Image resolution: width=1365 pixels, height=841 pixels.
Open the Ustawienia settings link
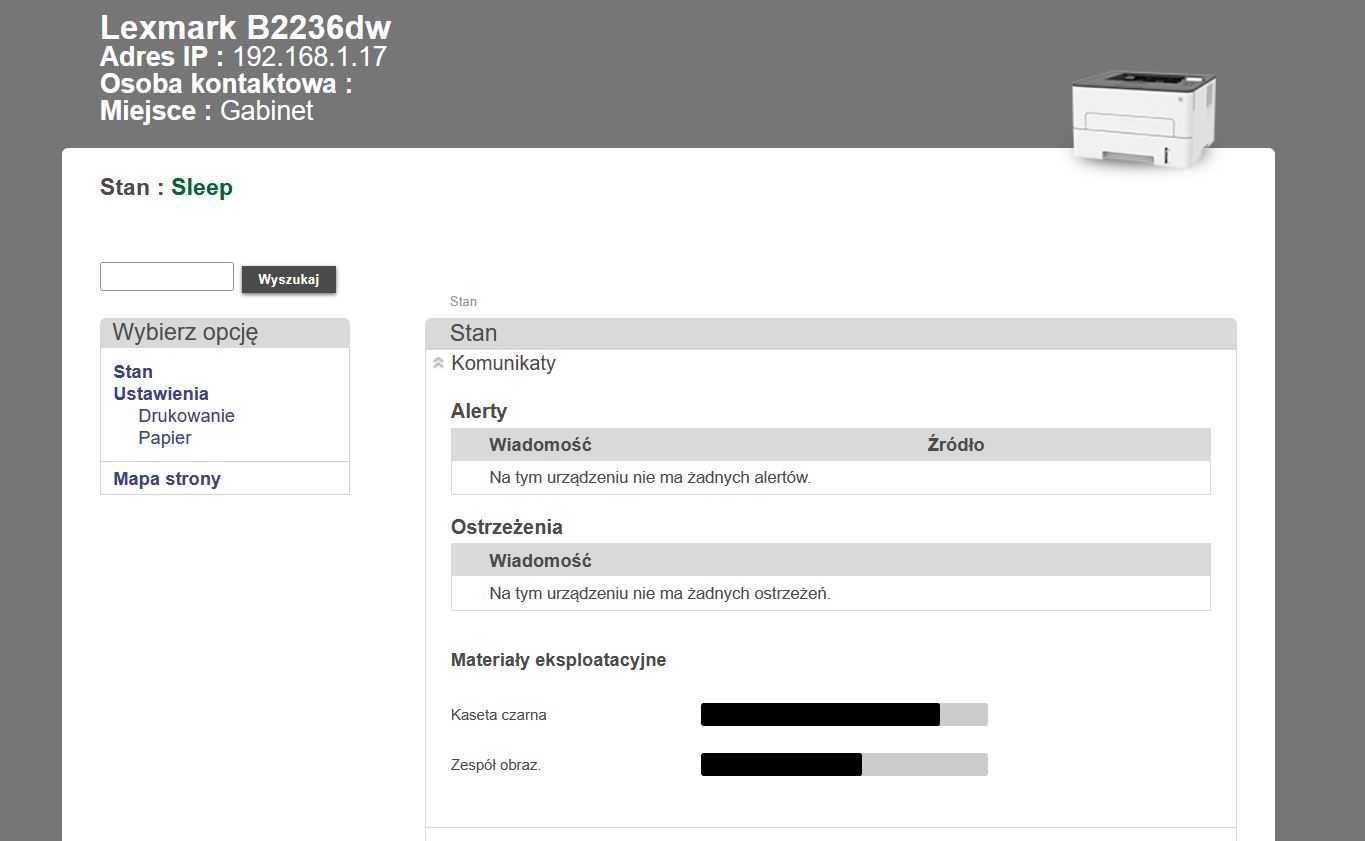[161, 394]
